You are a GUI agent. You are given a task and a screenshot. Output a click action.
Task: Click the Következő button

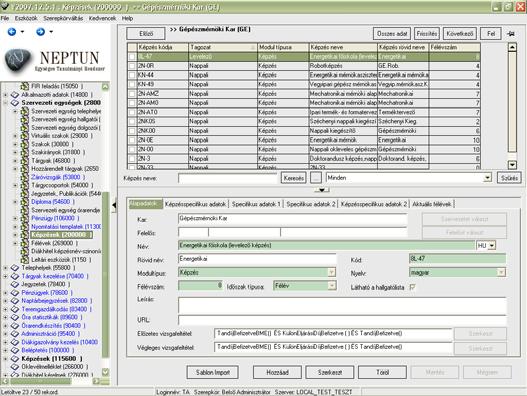460,34
